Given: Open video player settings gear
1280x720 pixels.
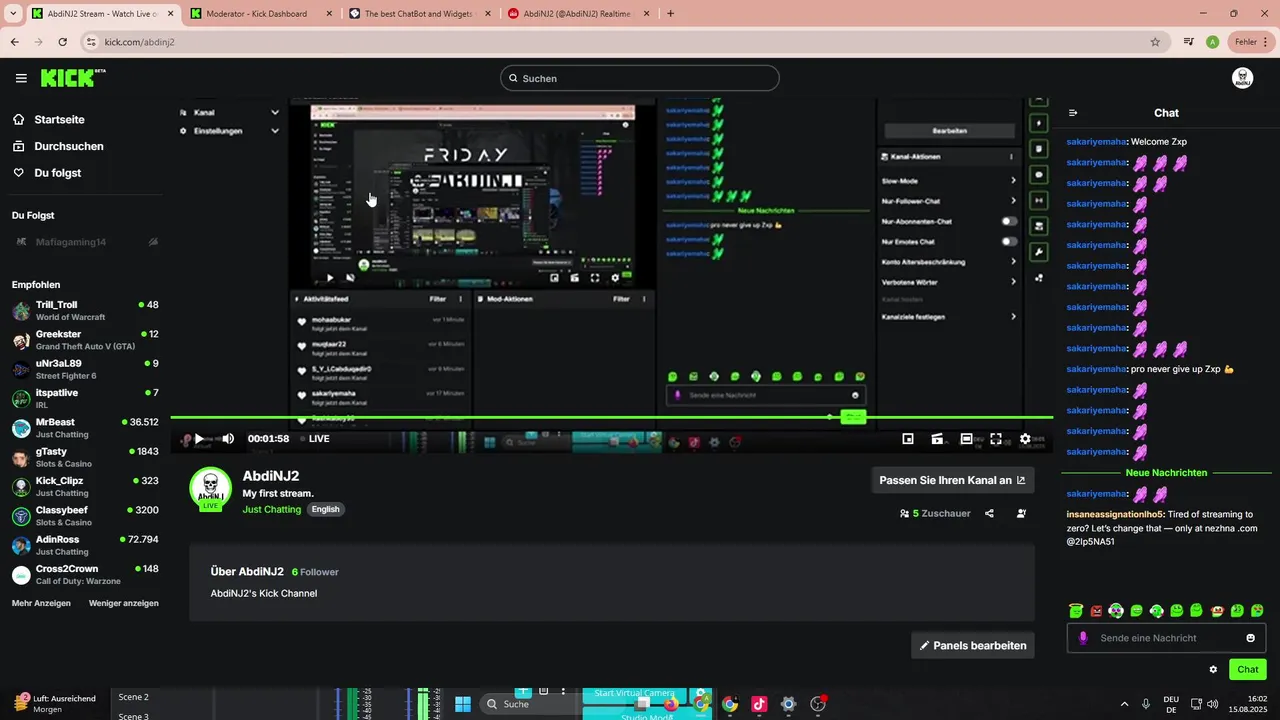Looking at the screenshot, I should coord(1025,439).
